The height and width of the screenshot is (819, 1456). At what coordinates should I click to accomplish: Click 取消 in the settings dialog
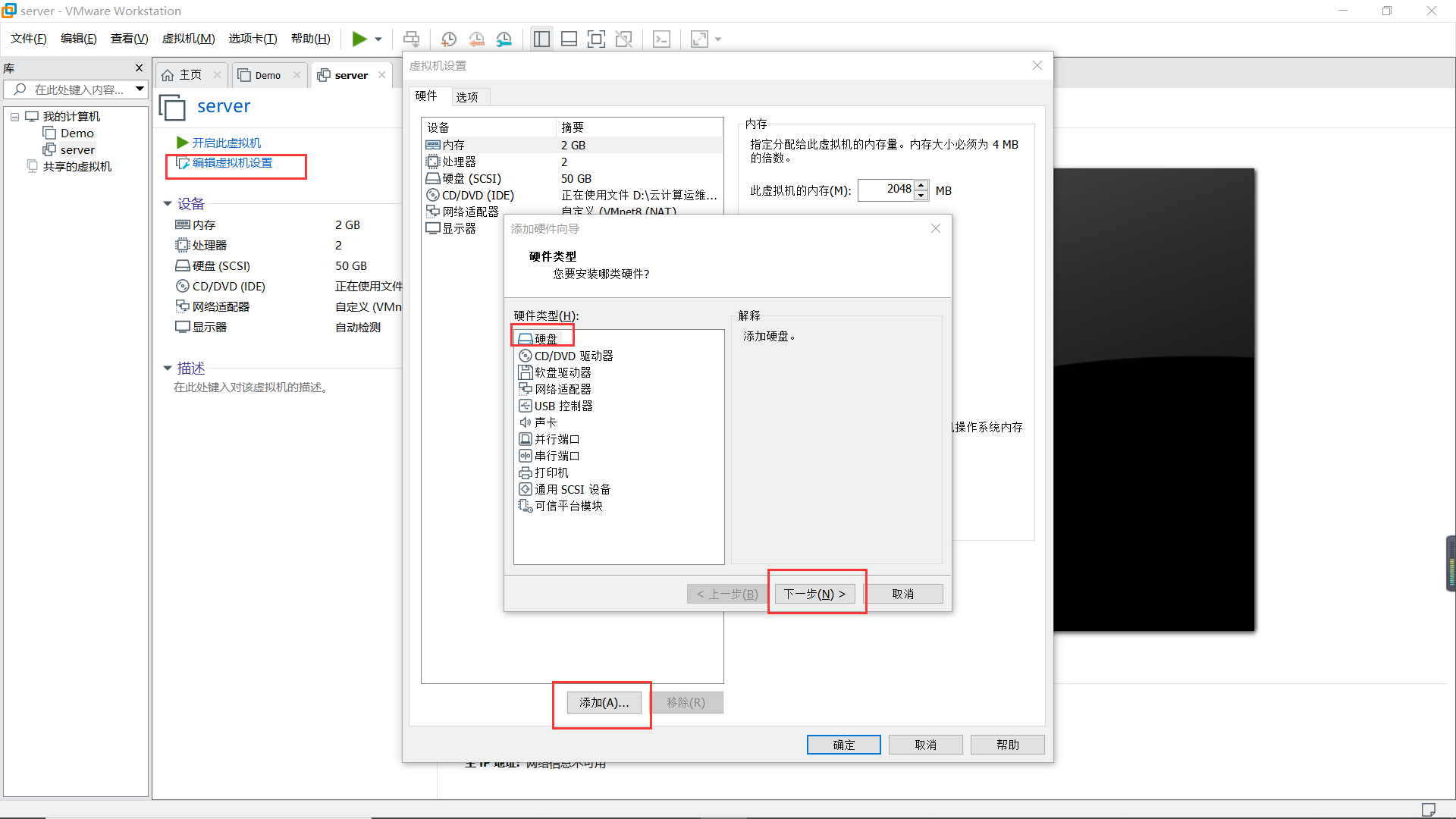coord(925,745)
